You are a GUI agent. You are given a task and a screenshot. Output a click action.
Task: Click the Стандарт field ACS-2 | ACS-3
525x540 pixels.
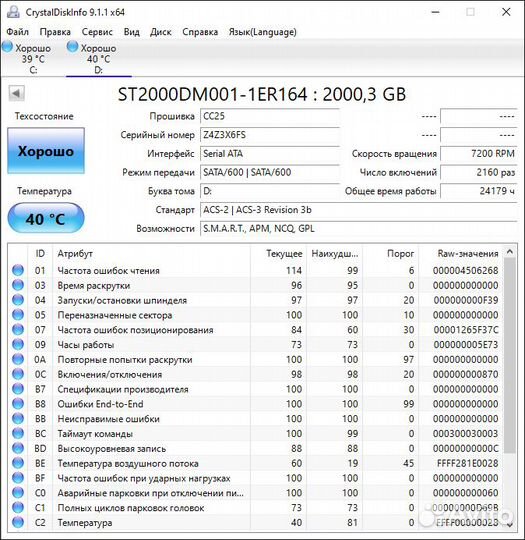[x=359, y=210]
